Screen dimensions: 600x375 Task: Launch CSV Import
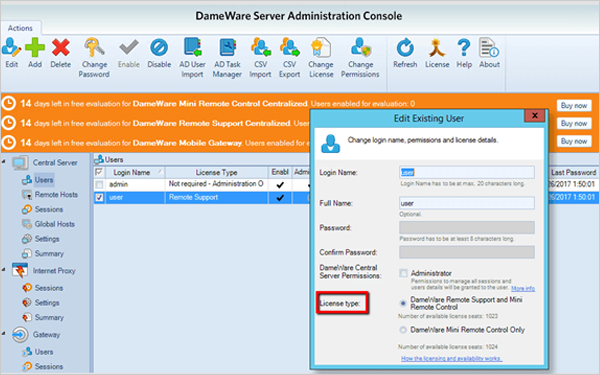point(261,58)
